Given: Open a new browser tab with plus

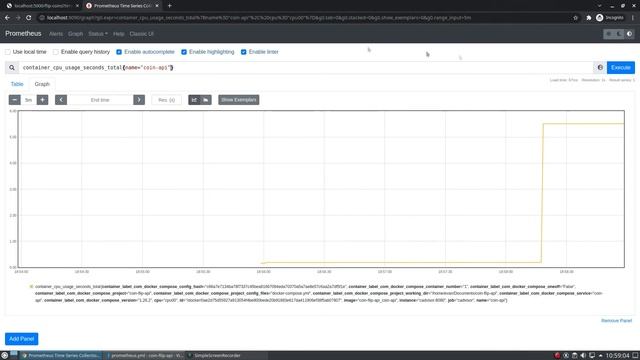Looking at the screenshot, I should tap(169, 6).
